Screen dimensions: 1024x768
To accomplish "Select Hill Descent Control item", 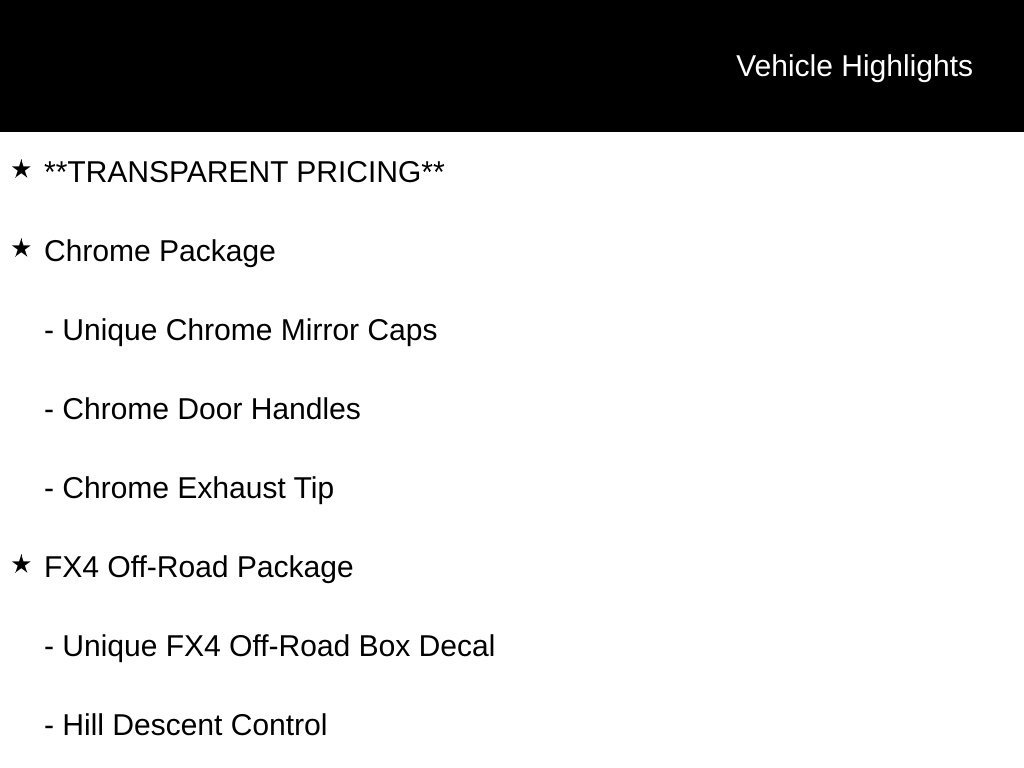I will (x=185, y=726).
